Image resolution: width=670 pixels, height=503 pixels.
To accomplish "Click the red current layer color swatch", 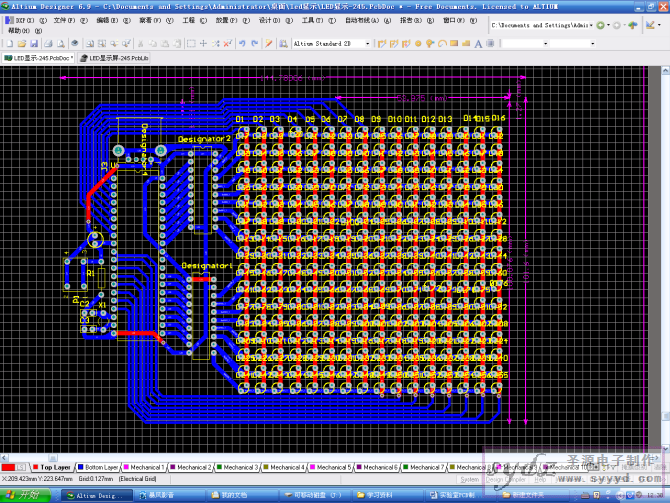I will [x=8, y=468].
